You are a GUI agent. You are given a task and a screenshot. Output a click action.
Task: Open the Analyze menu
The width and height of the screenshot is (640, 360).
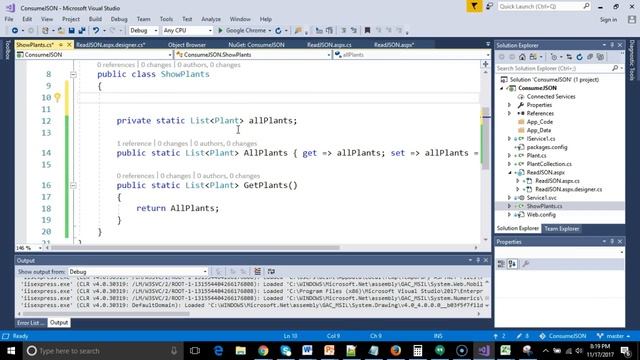coord(211,19)
